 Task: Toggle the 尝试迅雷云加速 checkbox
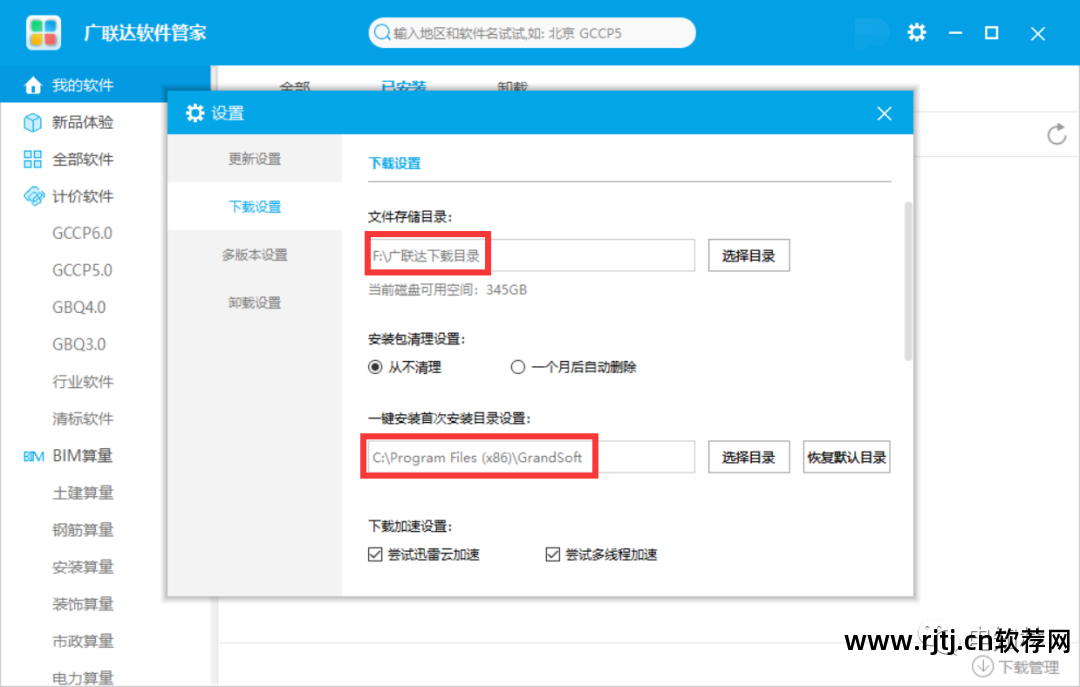[375, 554]
